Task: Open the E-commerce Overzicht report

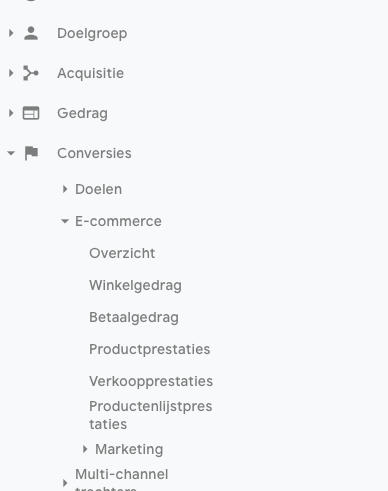Action: (122, 253)
